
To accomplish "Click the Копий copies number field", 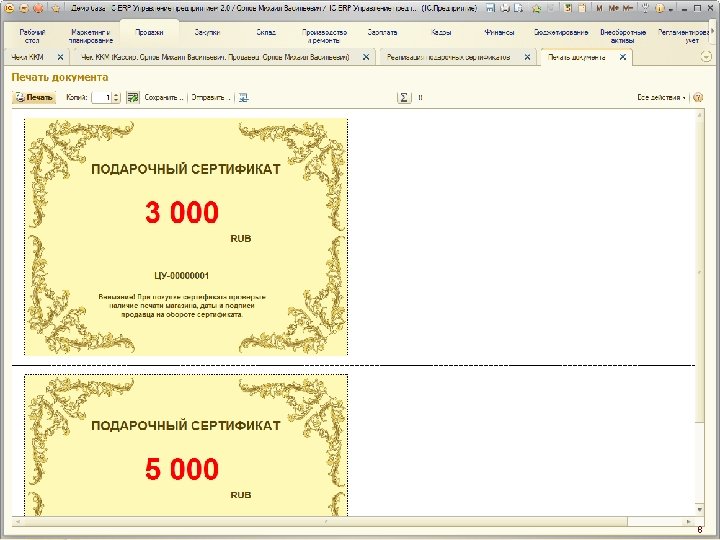I will point(101,97).
